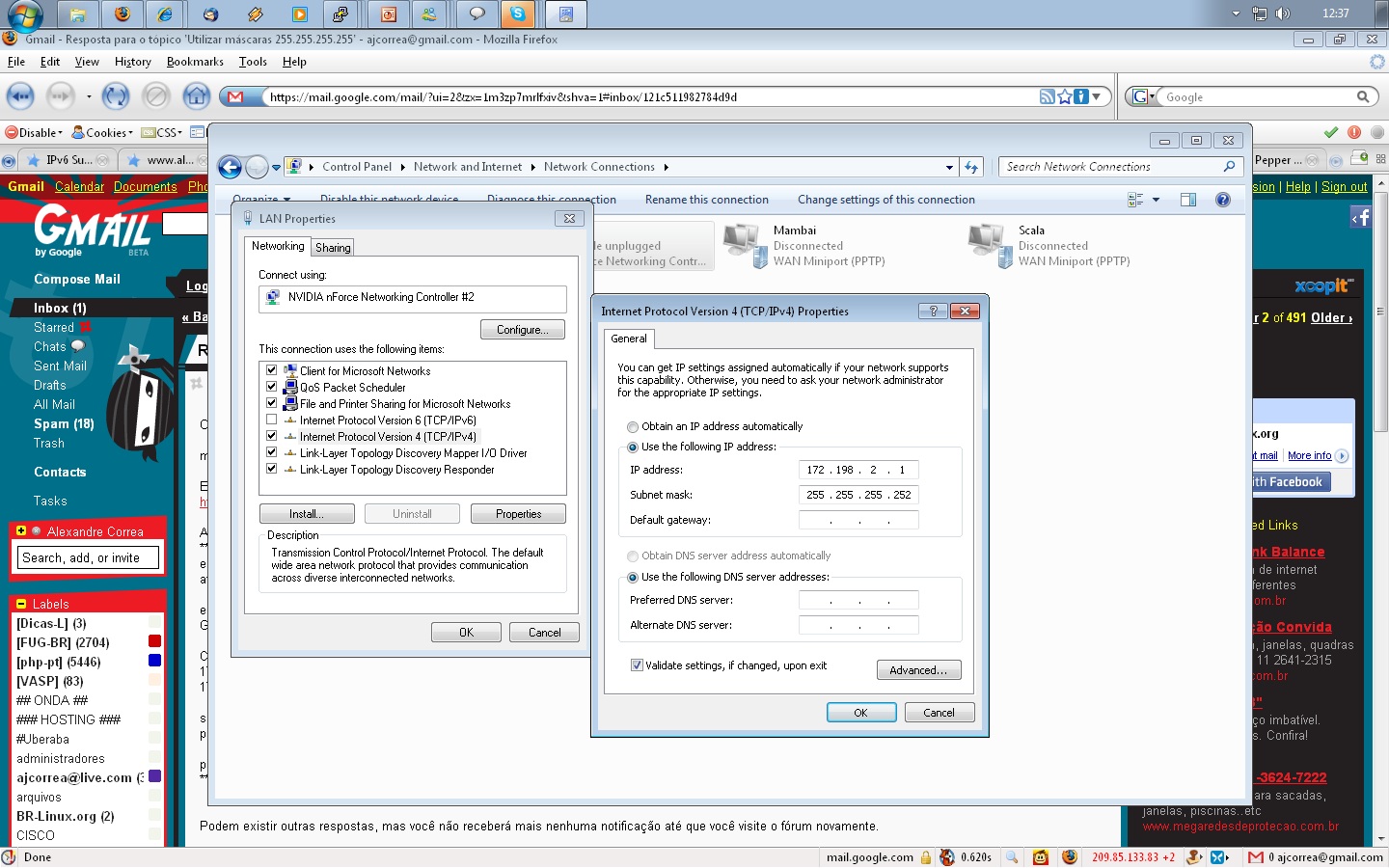Click the magnifier in the Google search box
This screenshot has width=1389, height=868.
click(x=1363, y=96)
